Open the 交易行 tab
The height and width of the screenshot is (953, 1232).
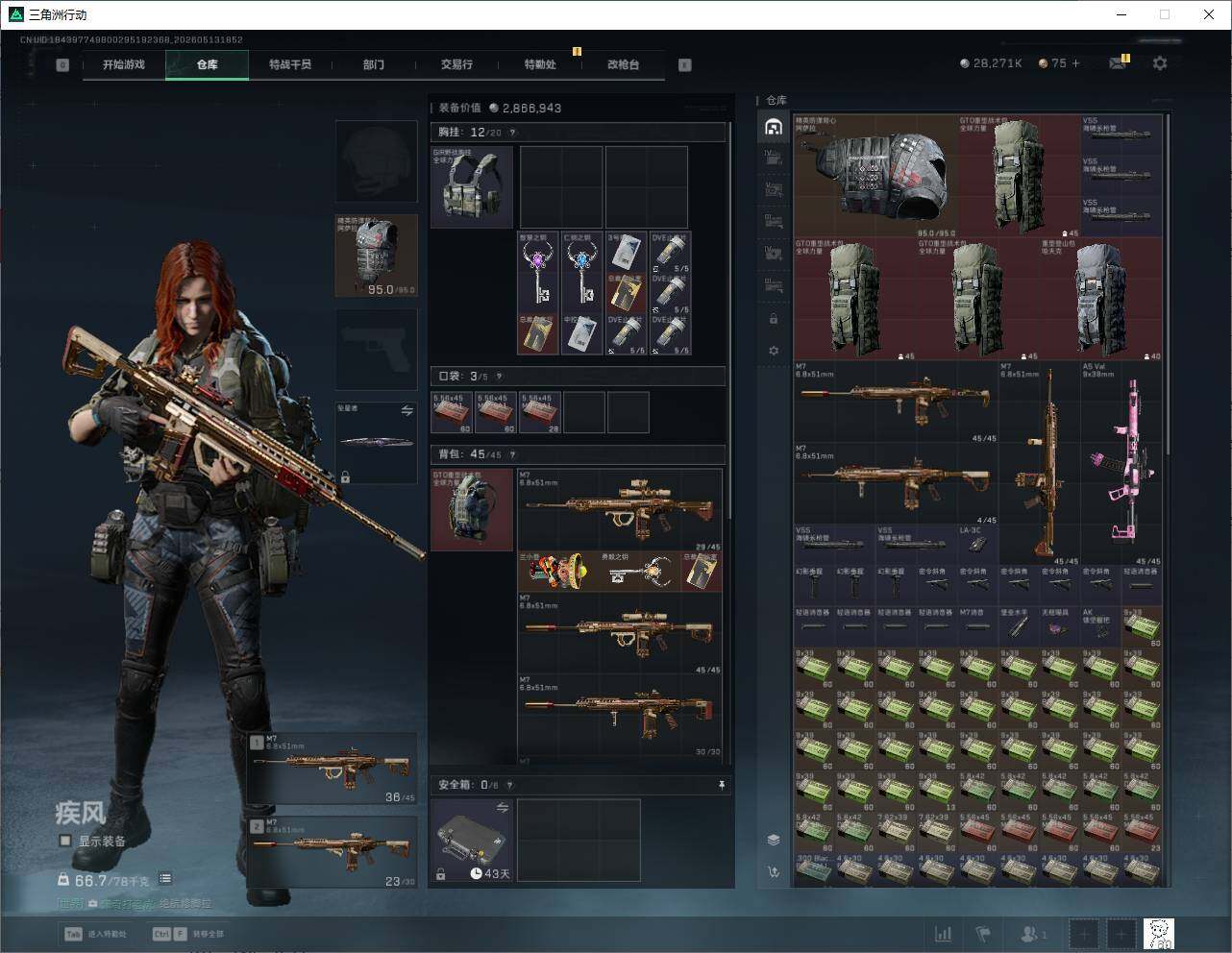click(x=456, y=64)
